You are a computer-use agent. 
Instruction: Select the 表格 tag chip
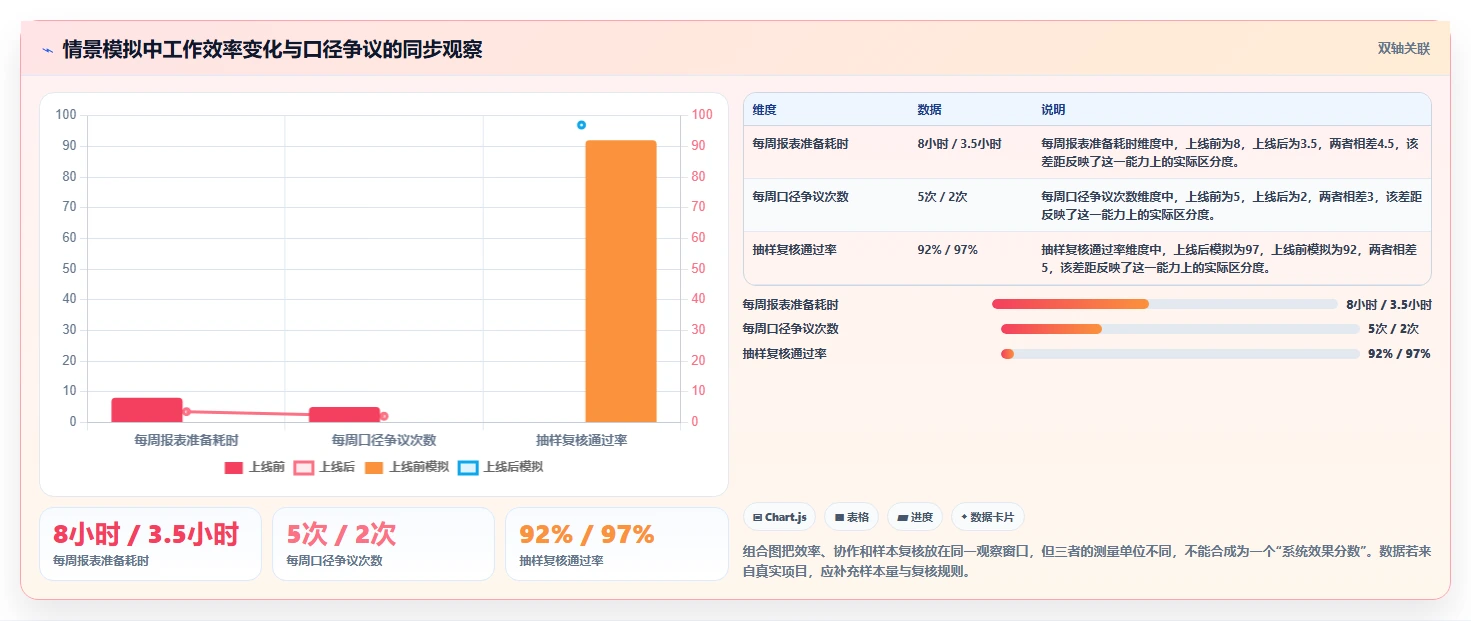pos(851,517)
